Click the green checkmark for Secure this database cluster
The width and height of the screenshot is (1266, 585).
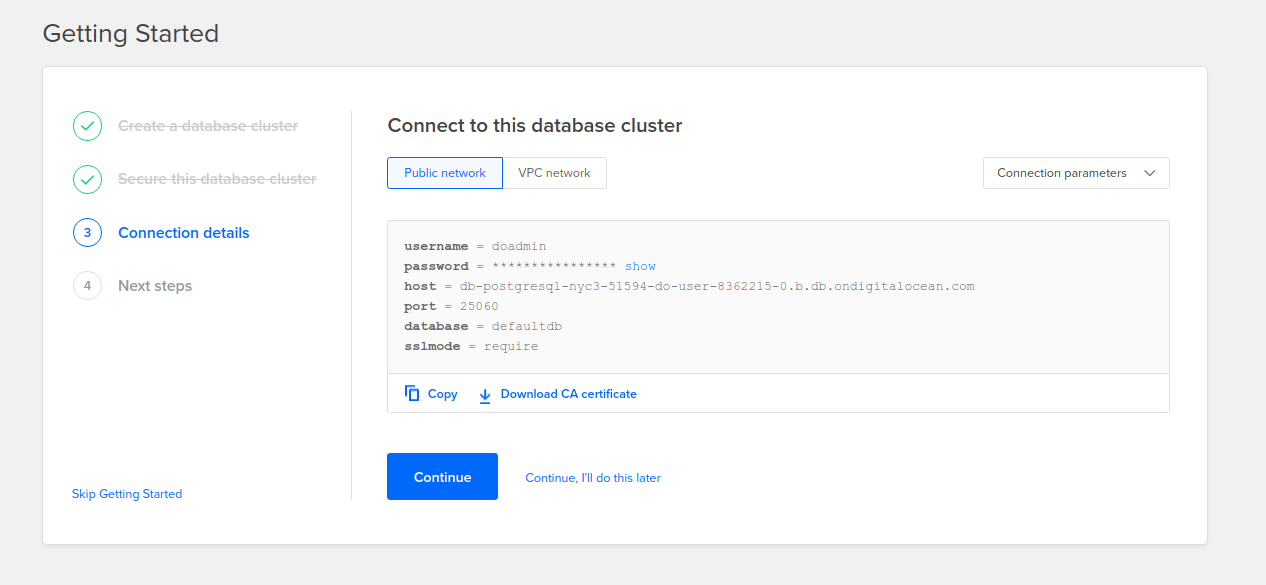point(88,179)
